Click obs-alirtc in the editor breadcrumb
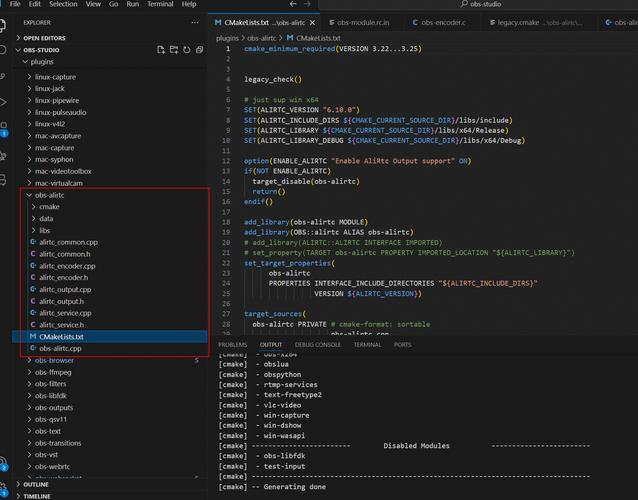This screenshot has height=500, width=638. tap(262, 38)
